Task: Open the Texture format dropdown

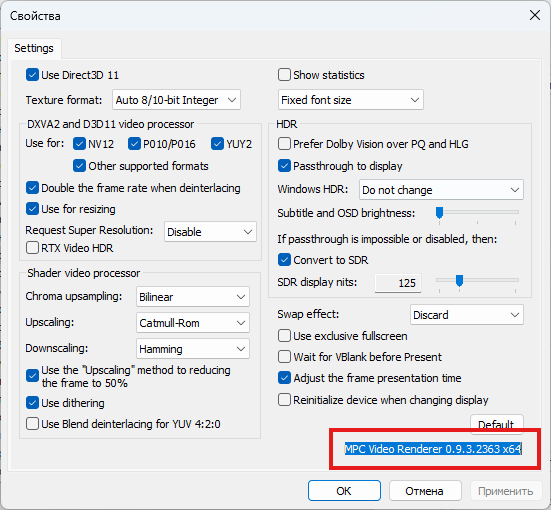Action: pos(176,100)
